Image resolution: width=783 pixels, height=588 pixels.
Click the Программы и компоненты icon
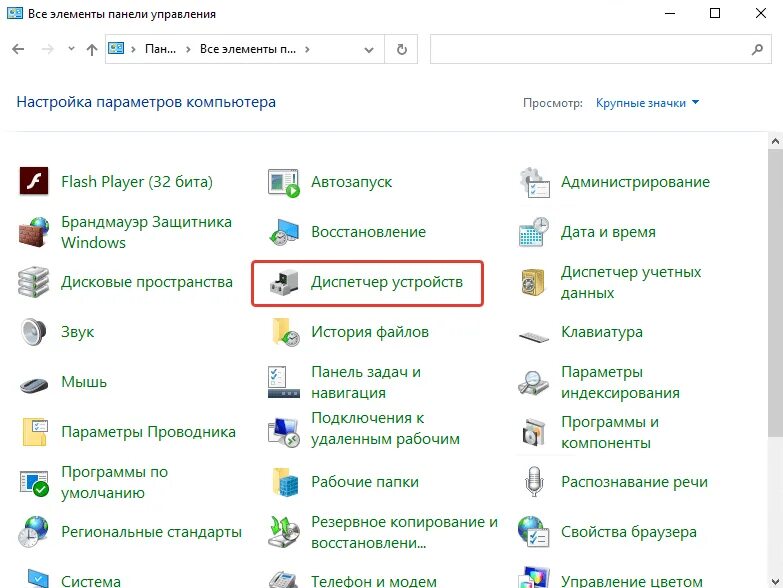(533, 432)
